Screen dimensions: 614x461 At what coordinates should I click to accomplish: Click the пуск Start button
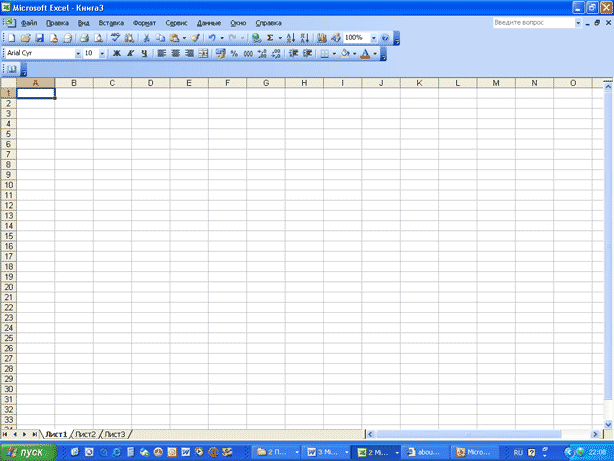(x=27, y=452)
